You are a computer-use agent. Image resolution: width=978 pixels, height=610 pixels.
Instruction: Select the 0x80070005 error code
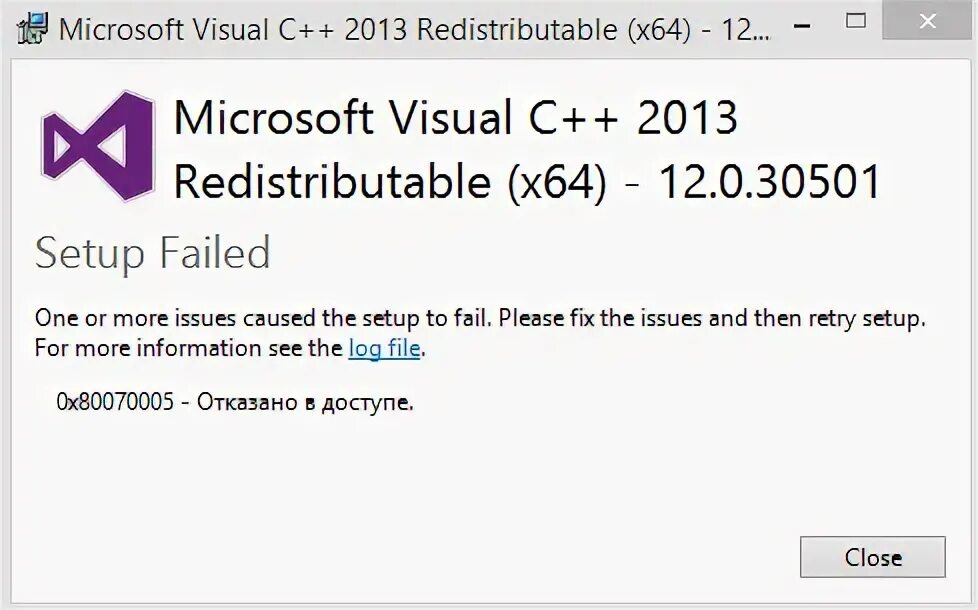[x=115, y=402]
